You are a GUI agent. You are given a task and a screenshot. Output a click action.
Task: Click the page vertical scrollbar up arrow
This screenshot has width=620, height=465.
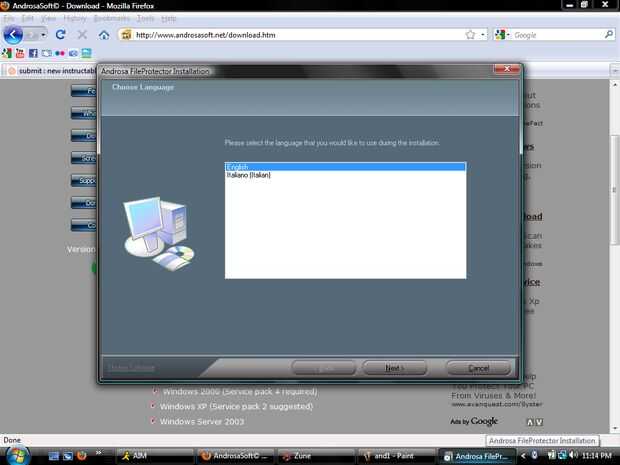tap(615, 85)
